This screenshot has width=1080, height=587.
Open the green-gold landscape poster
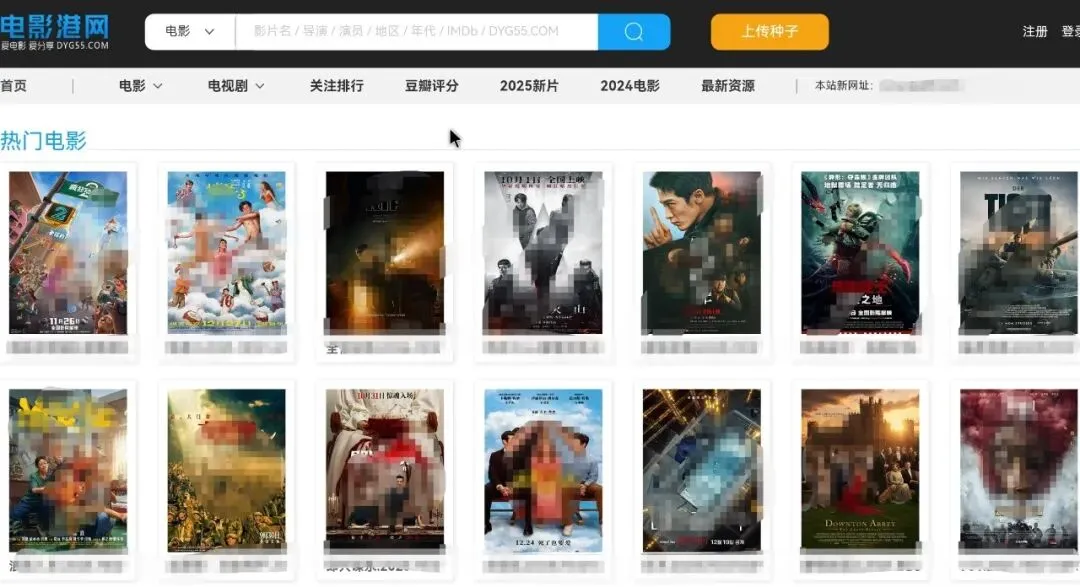(x=227, y=471)
